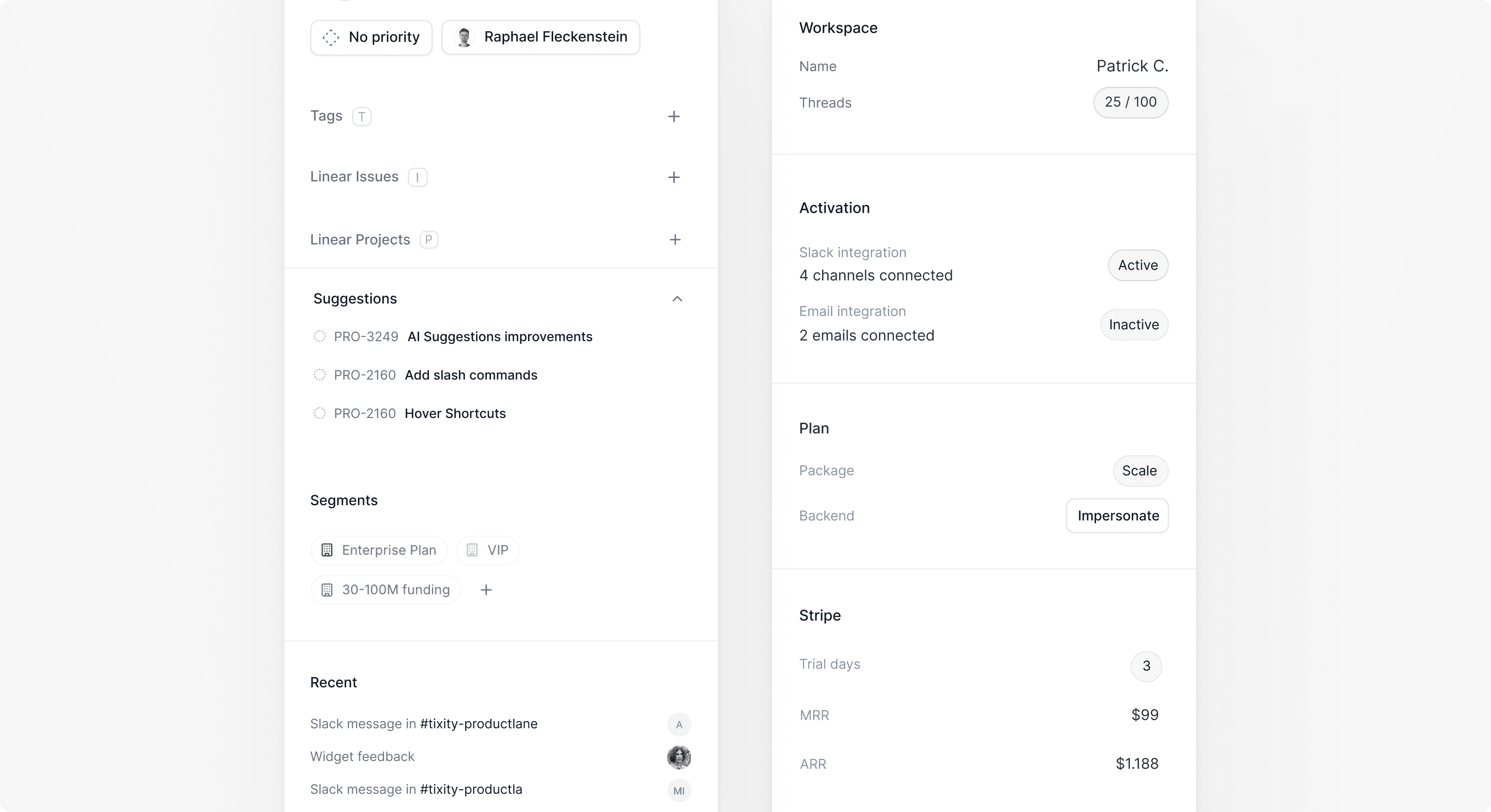Open the No priority dropdown
The image size is (1491, 812).
[371, 38]
